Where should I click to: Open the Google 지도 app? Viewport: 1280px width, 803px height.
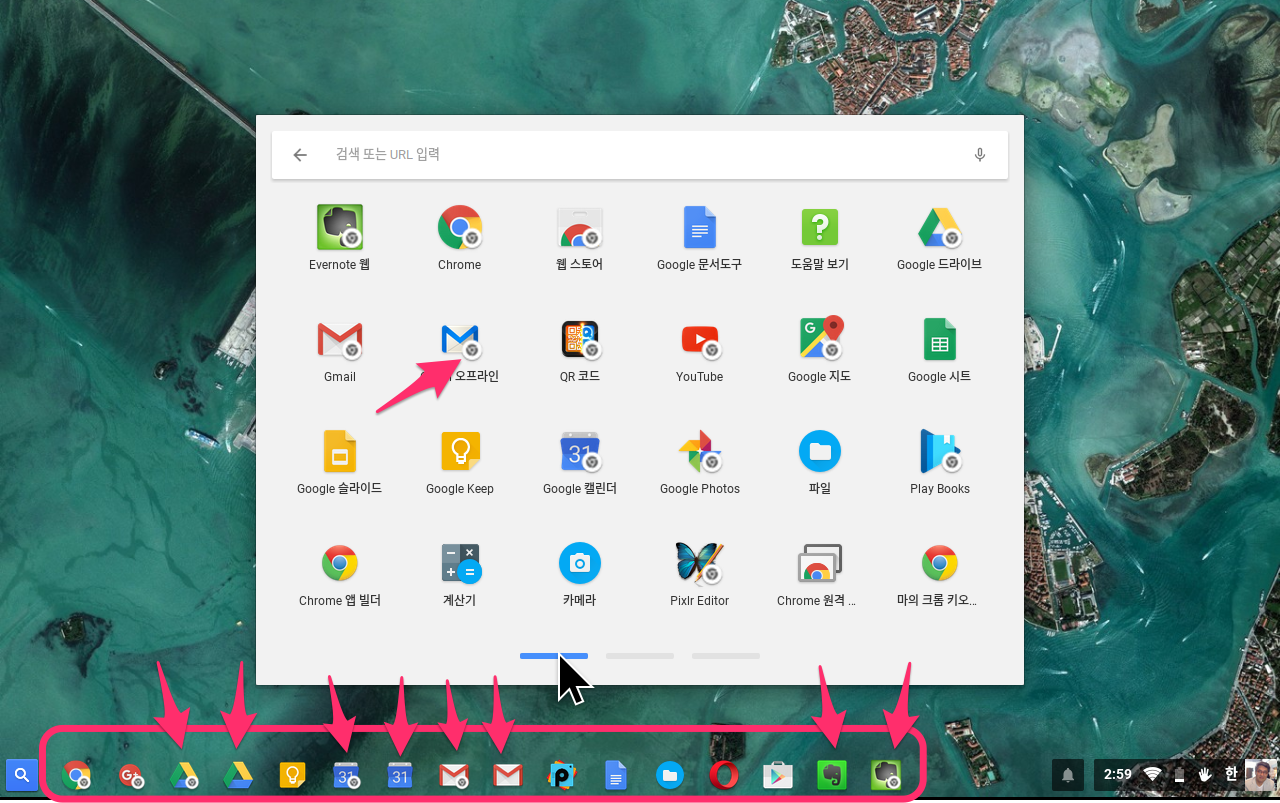820,350
